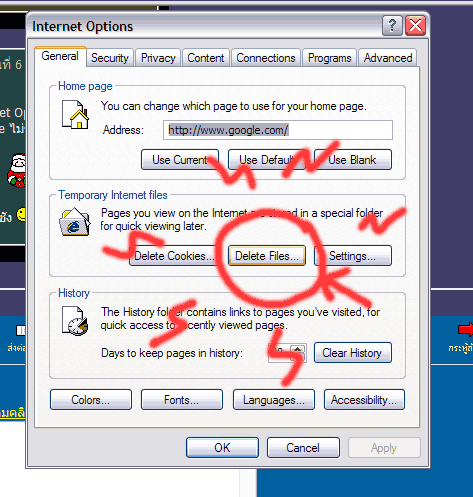Screen dimensions: 473x497
Task: Switch to the Advanced tab
Action: tap(388, 58)
